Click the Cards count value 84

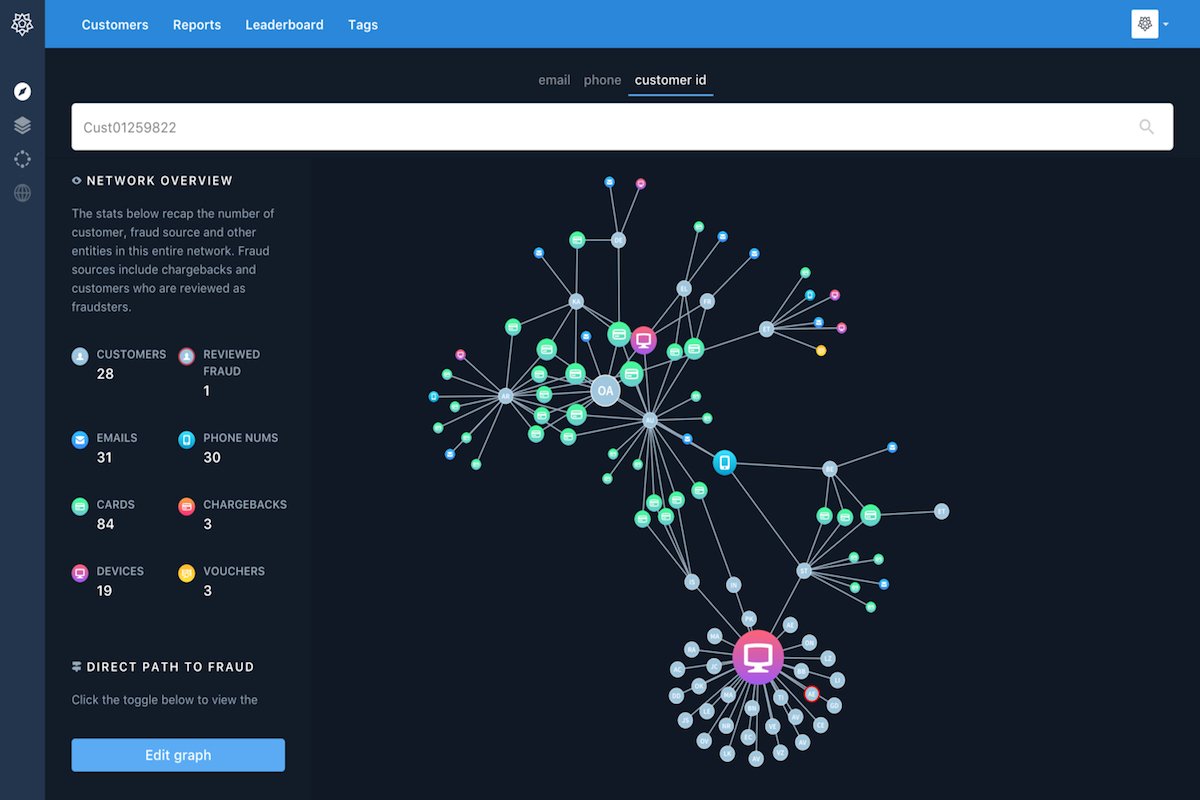106,524
